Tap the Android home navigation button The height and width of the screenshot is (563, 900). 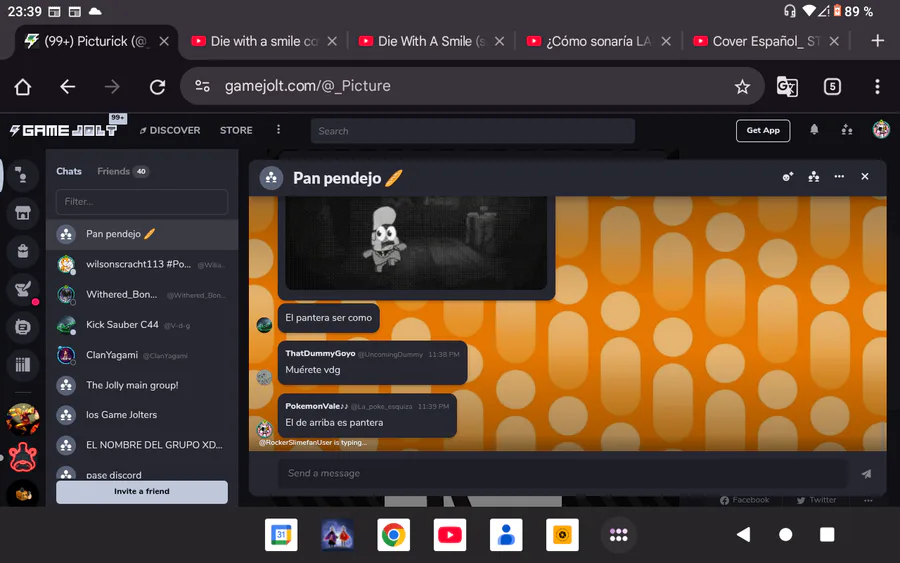pyautogui.click(x=786, y=535)
